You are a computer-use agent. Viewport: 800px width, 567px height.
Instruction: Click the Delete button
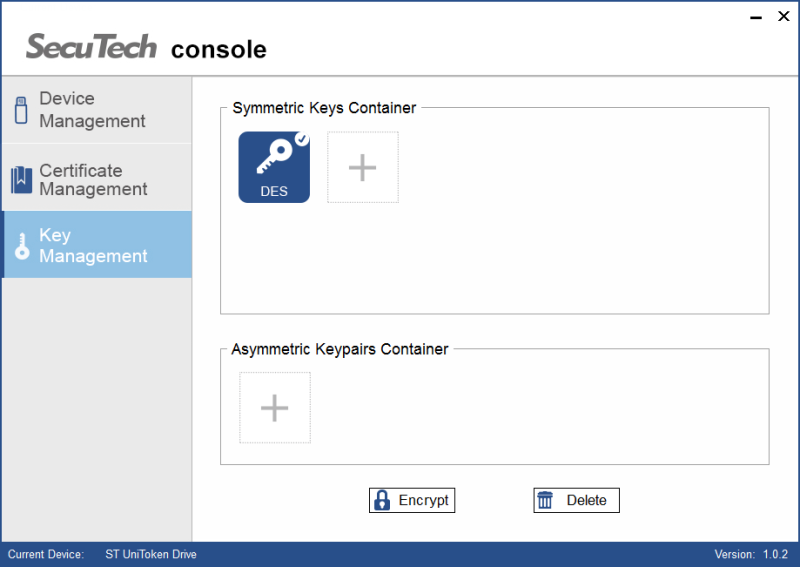[577, 500]
